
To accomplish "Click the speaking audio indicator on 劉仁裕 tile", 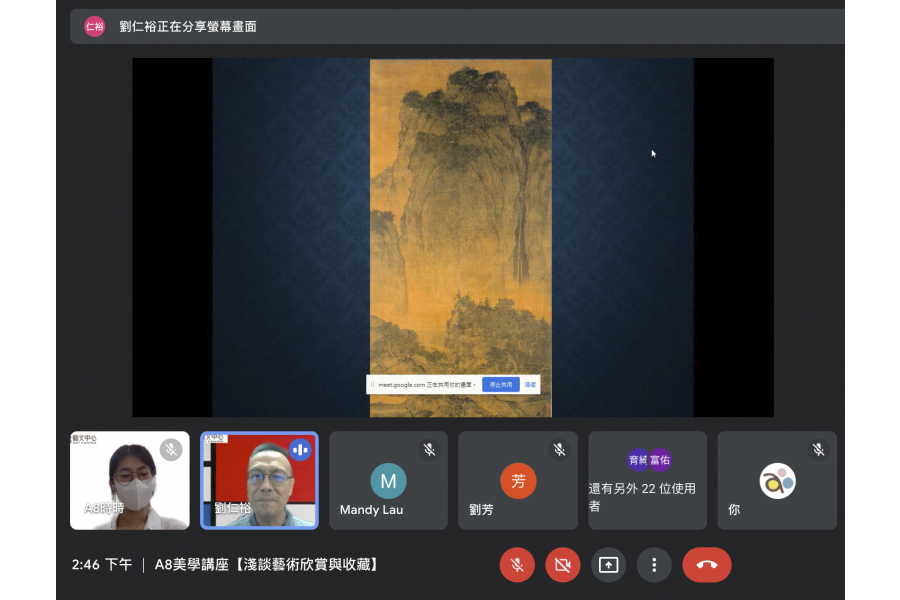I will pos(300,450).
